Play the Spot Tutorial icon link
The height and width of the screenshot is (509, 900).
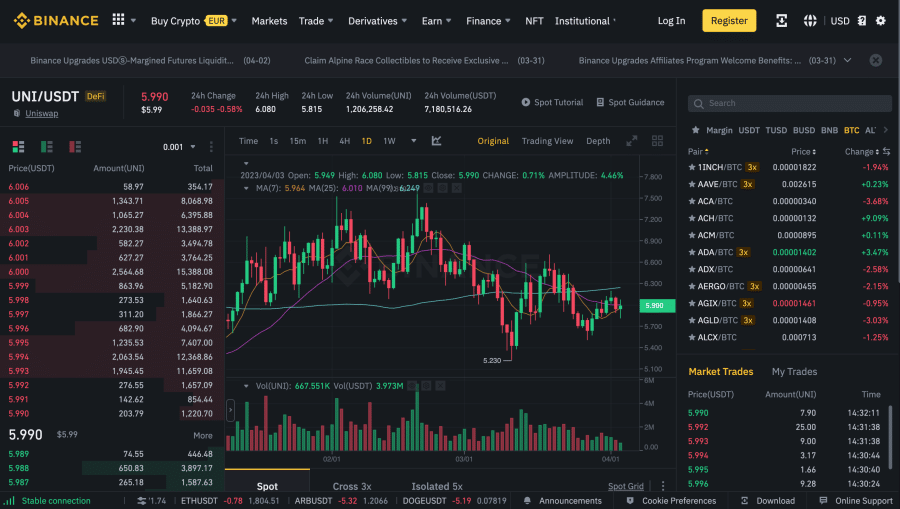coord(552,102)
